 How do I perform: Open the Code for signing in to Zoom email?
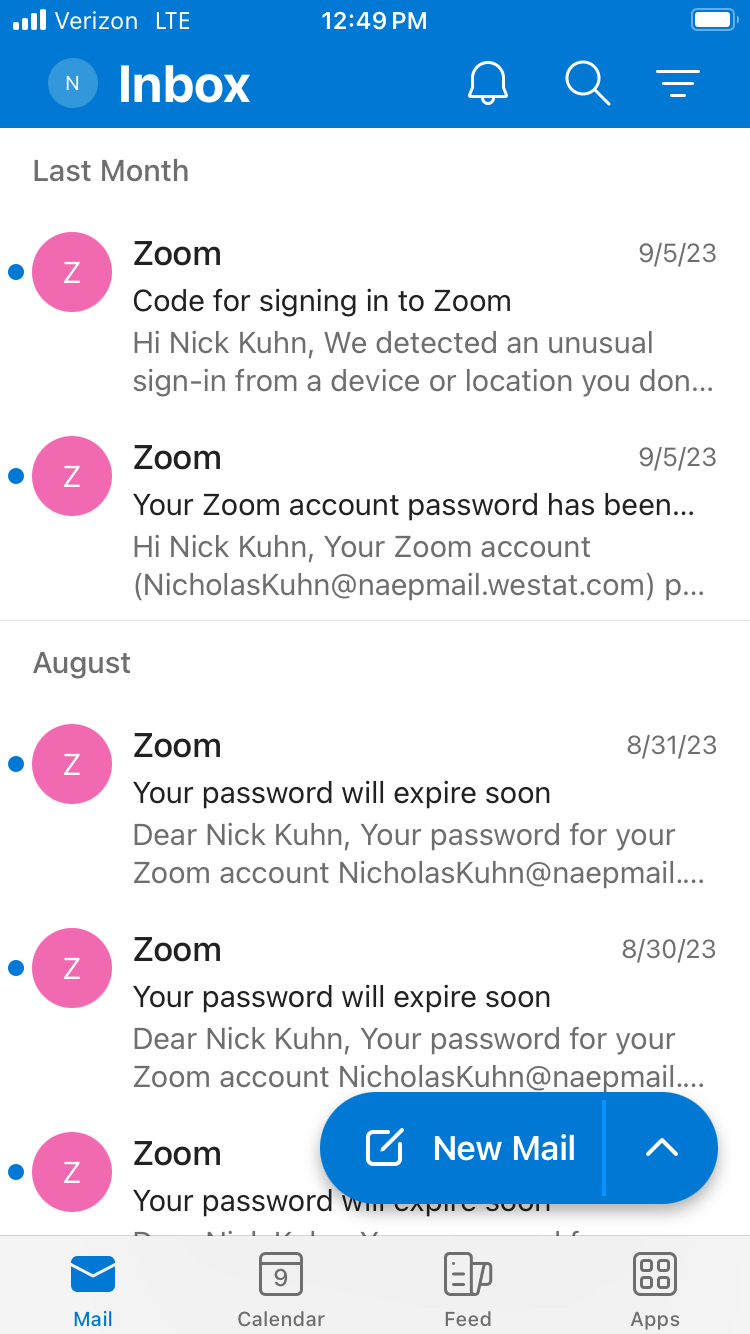[x=375, y=314]
